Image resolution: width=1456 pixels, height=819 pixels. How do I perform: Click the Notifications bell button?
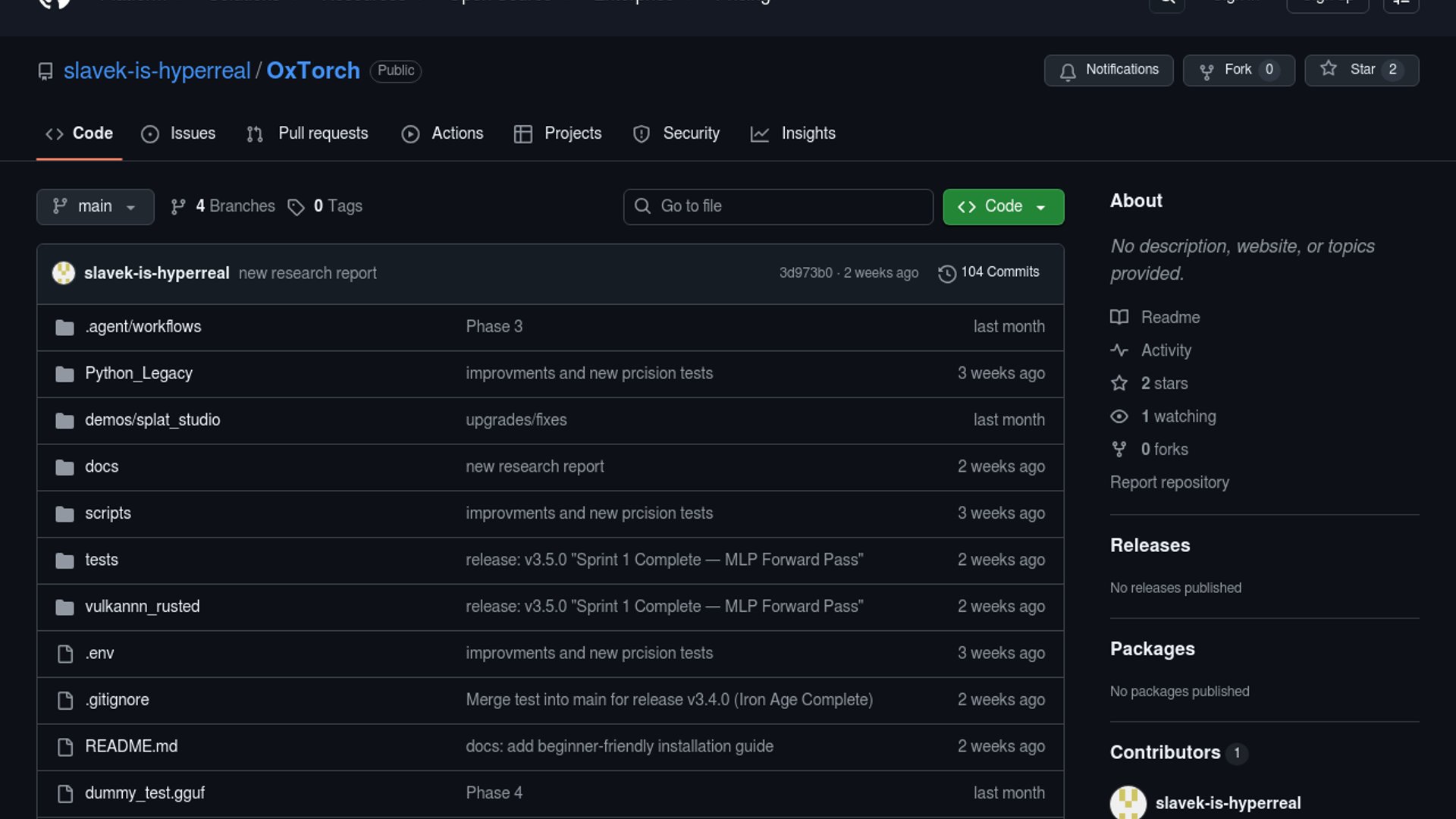click(x=1108, y=70)
